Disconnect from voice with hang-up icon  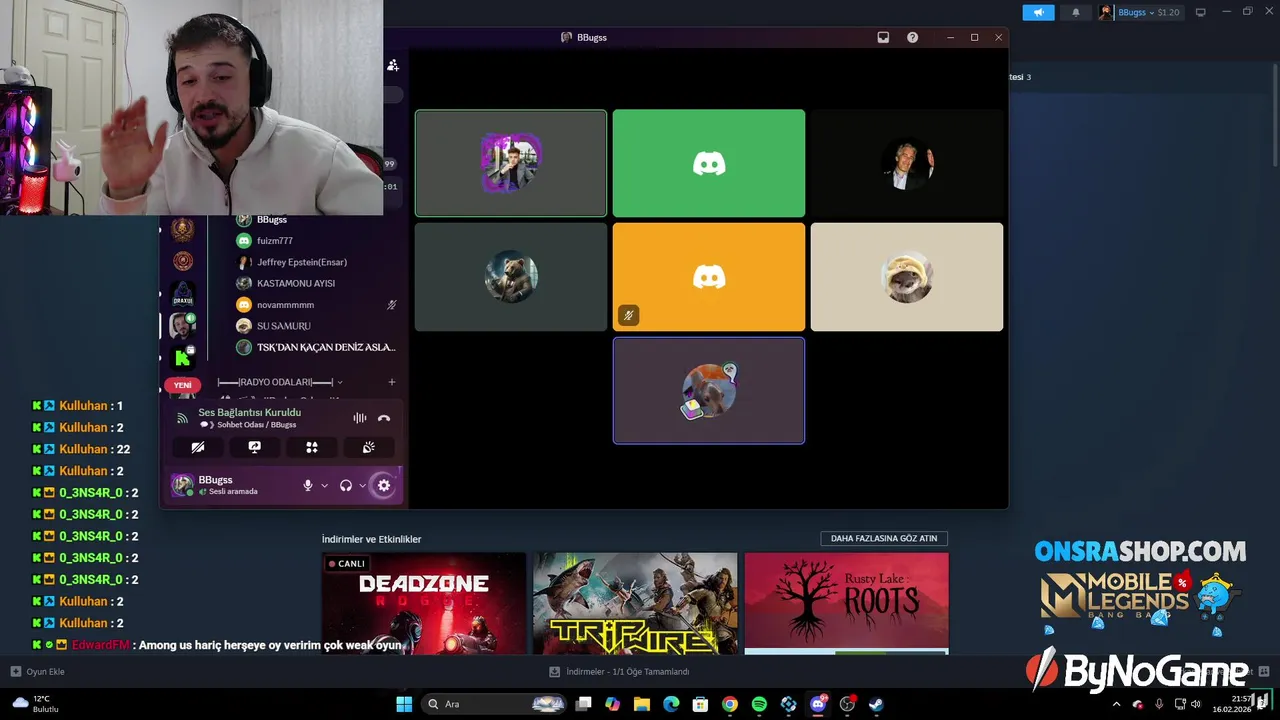[384, 418]
